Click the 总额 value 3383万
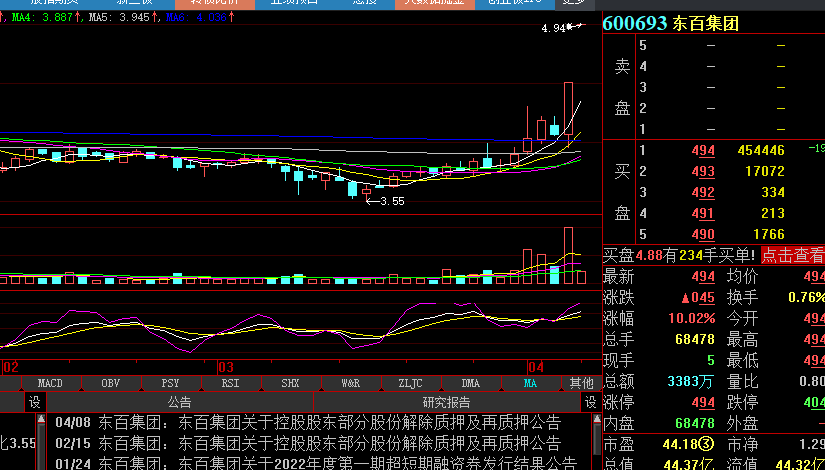The width and height of the screenshot is (825, 470). tap(690, 382)
